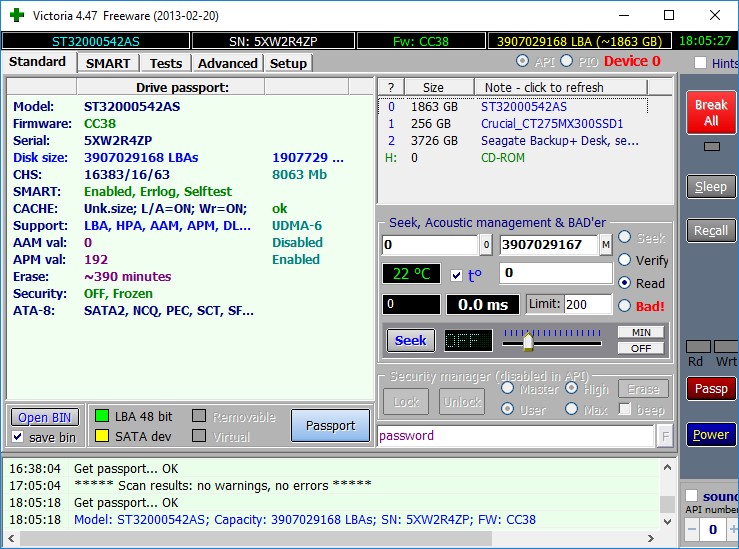The height and width of the screenshot is (549, 739).
Task: Click the Break All button
Action: [x=711, y=112]
